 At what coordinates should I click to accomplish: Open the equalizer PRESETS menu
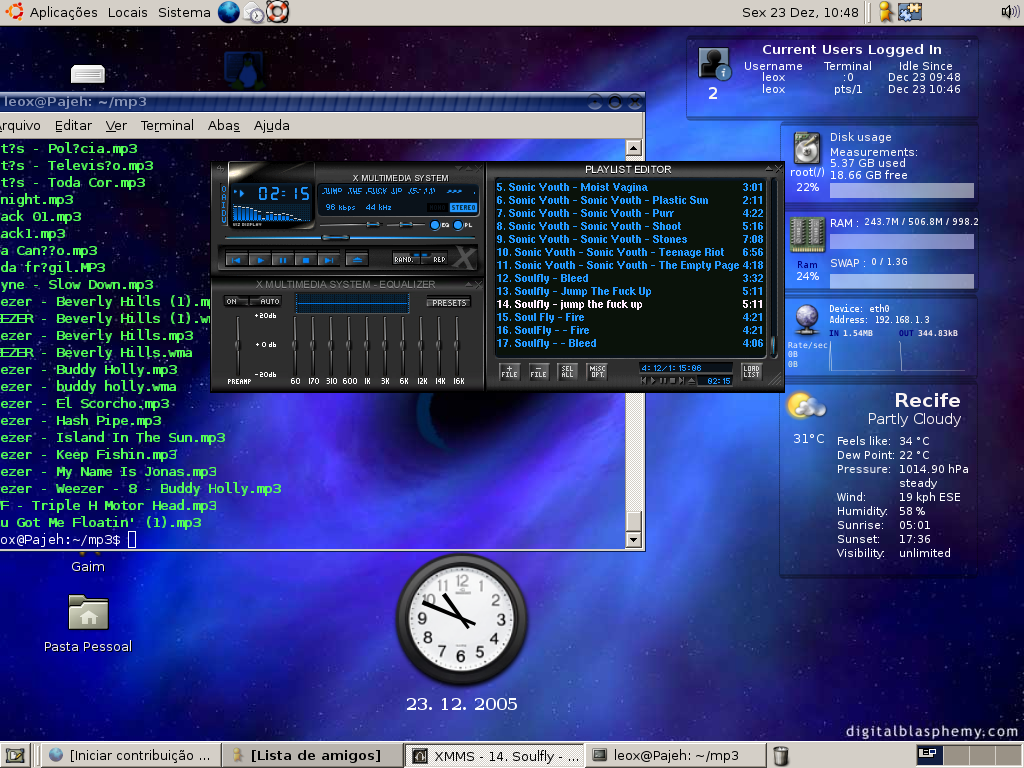pyautogui.click(x=449, y=303)
